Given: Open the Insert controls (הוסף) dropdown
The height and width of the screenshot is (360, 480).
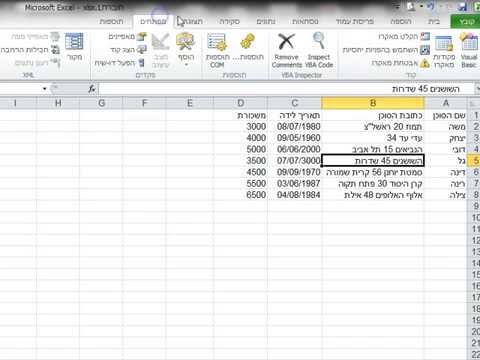Looking at the screenshot, I should click(186, 50).
